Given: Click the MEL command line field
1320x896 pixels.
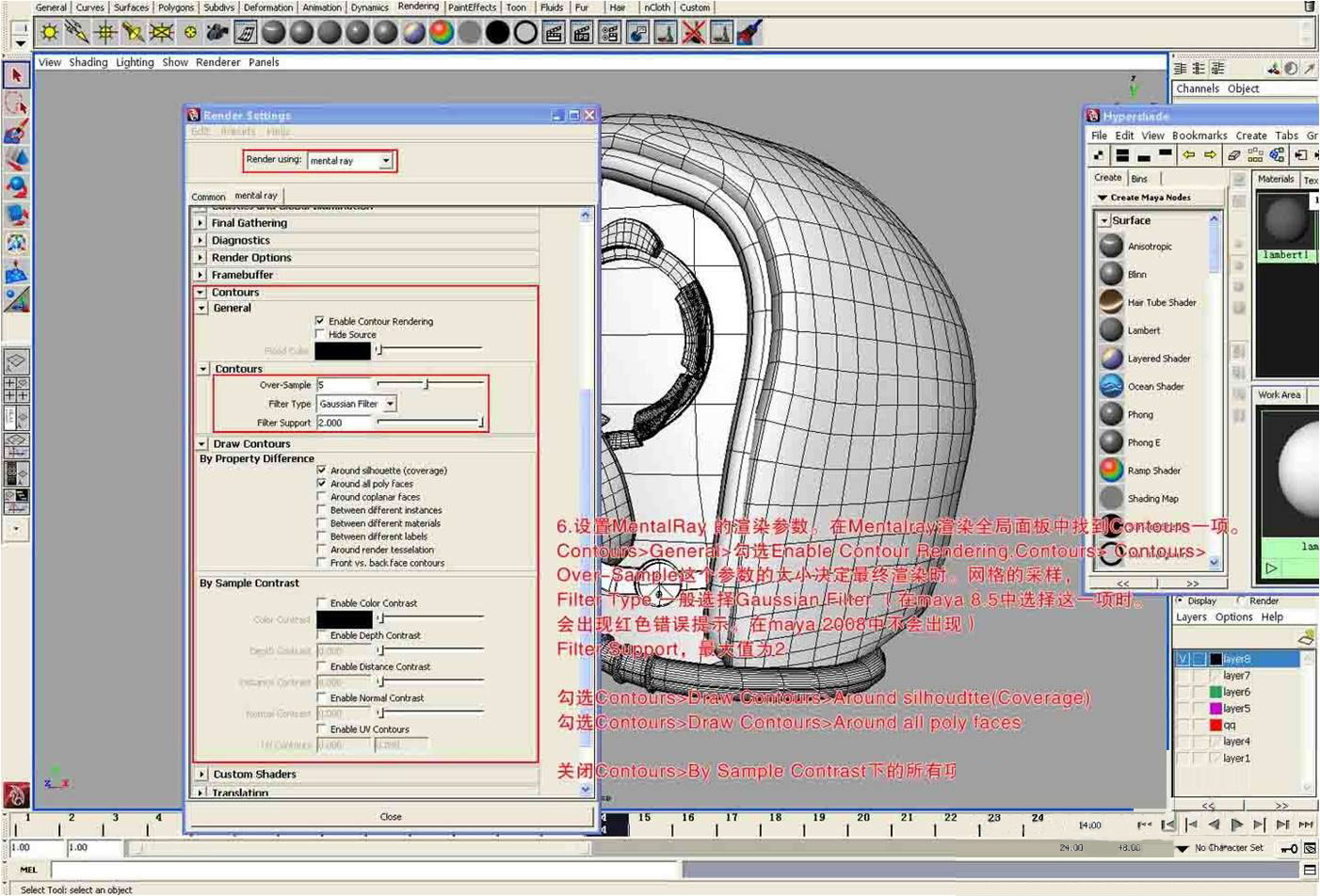Looking at the screenshot, I should (365, 870).
